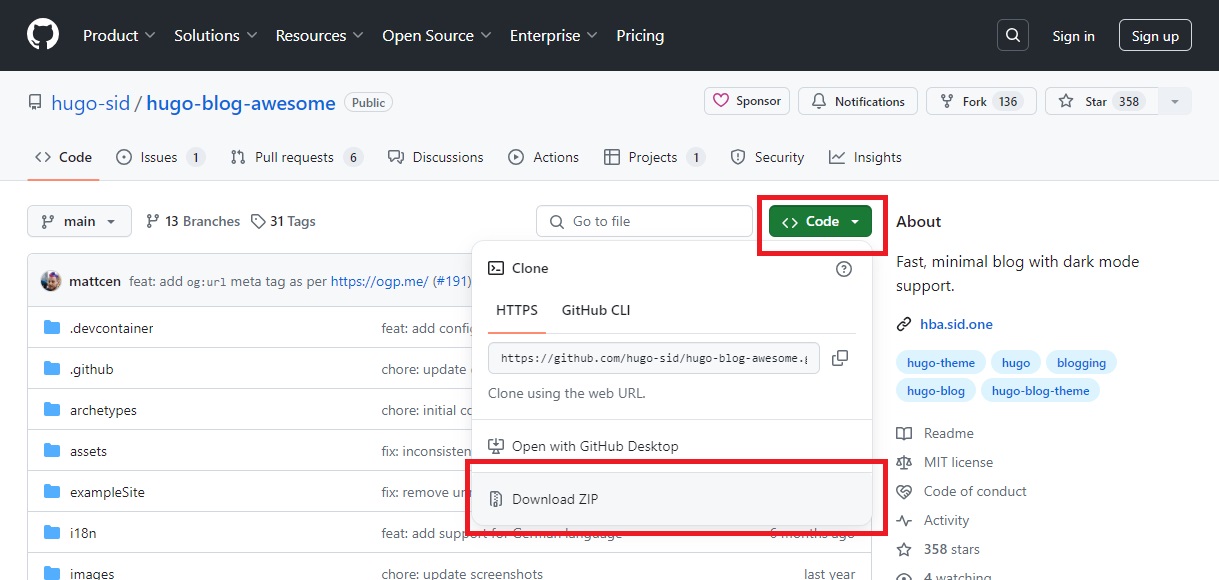Image resolution: width=1219 pixels, height=580 pixels.
Task: Click the star icon beside 358 stars
Action: point(904,549)
